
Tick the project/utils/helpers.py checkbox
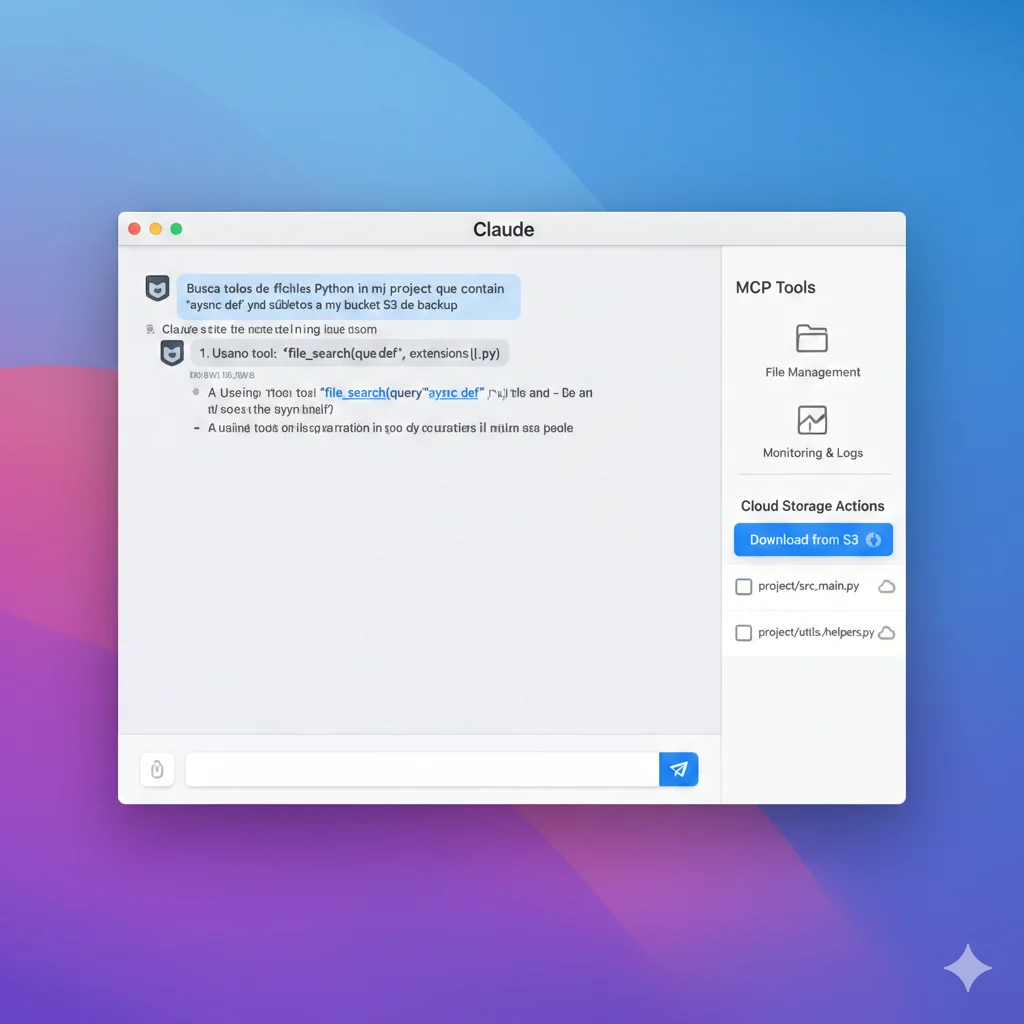744,633
